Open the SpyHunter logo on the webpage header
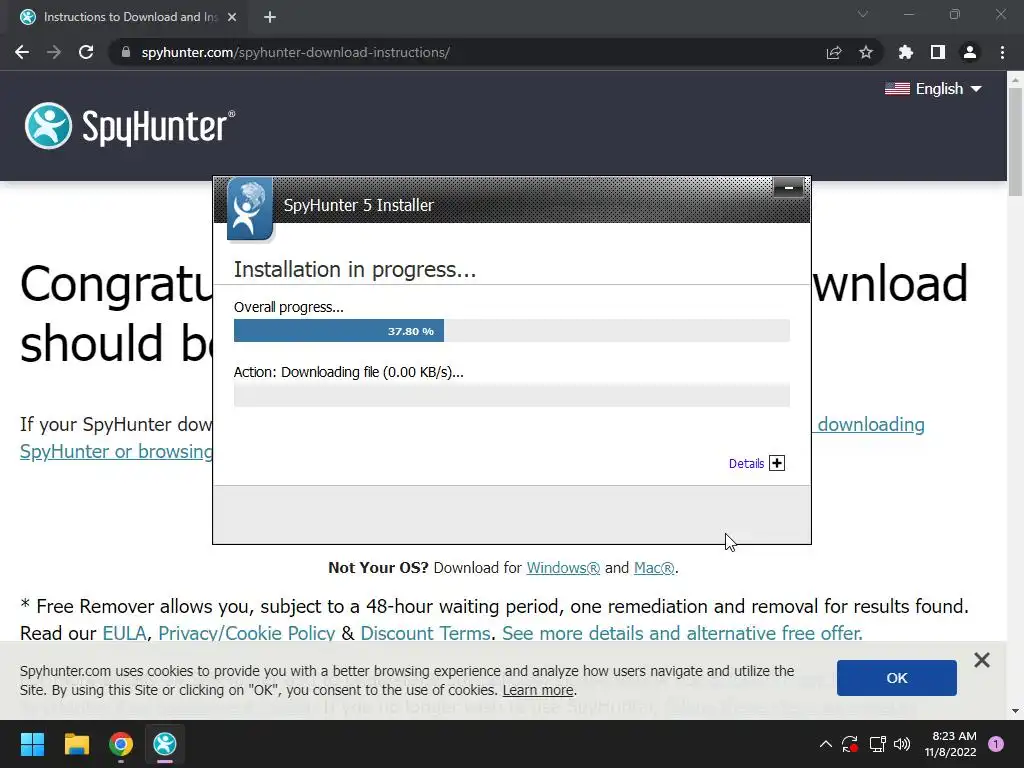 tap(129, 125)
